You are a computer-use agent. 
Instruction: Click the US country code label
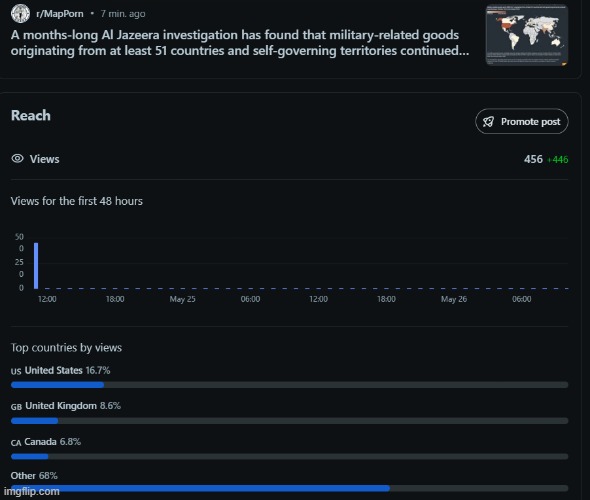point(16,371)
